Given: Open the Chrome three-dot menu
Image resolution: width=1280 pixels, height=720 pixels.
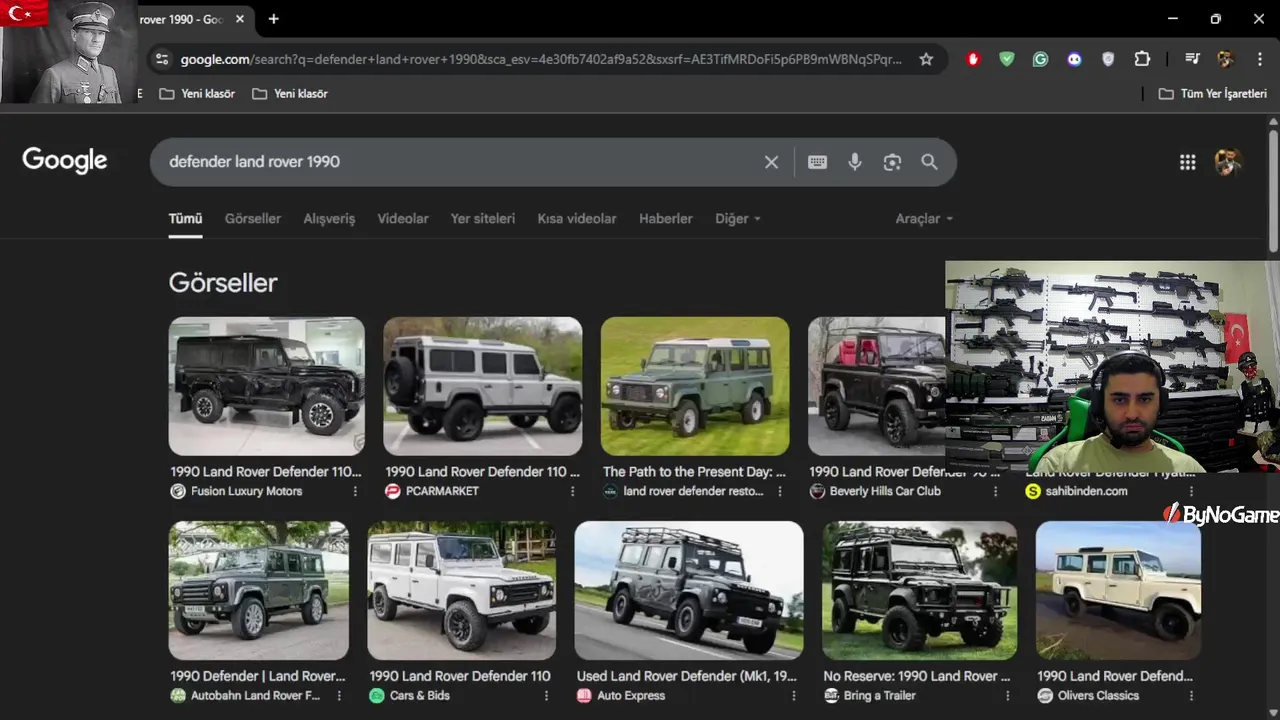Looking at the screenshot, I should (x=1258, y=59).
